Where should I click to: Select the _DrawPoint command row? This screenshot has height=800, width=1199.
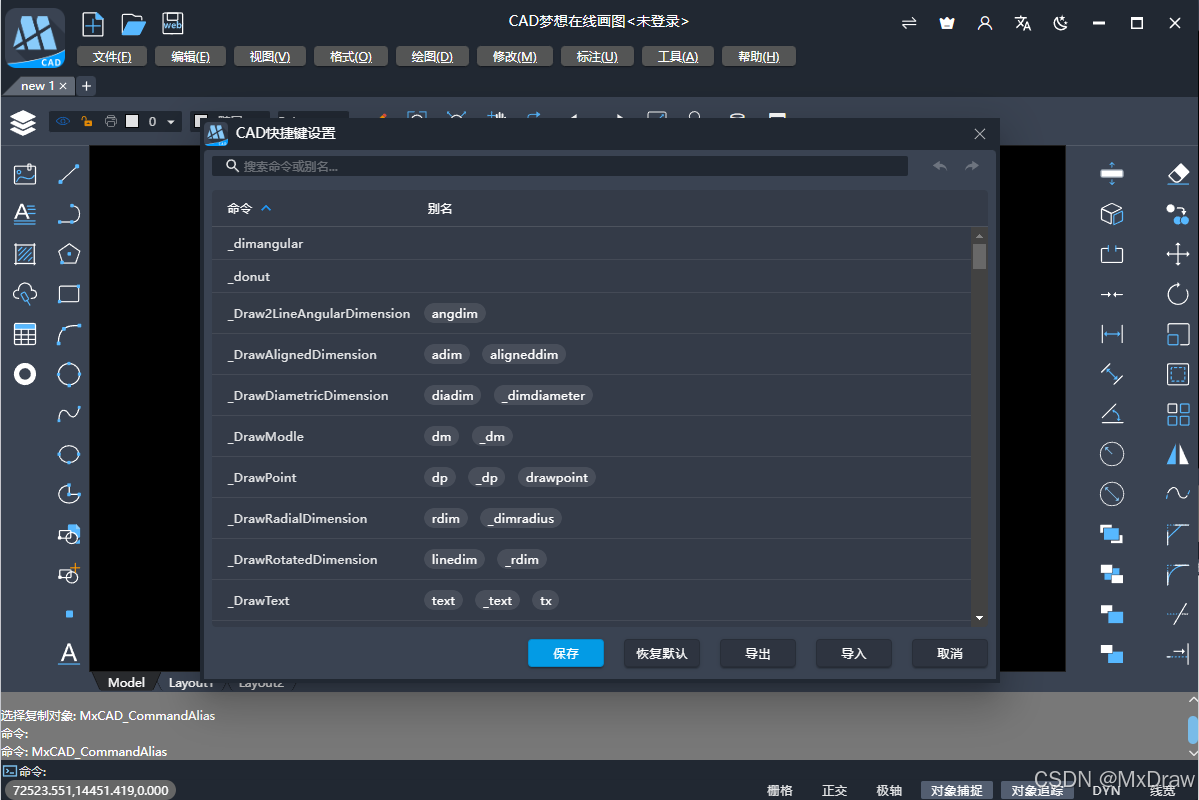coord(591,477)
